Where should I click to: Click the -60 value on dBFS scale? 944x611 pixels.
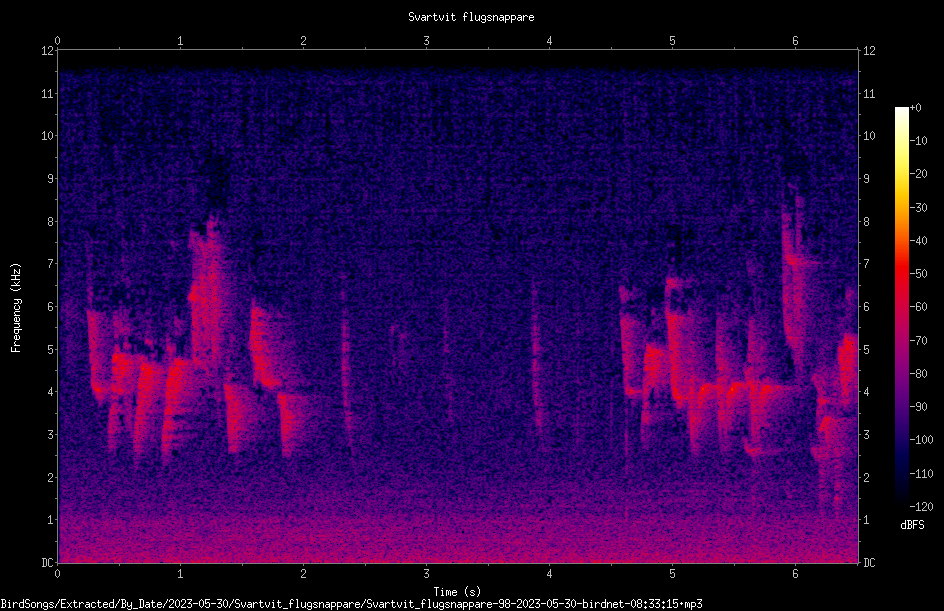[918, 307]
